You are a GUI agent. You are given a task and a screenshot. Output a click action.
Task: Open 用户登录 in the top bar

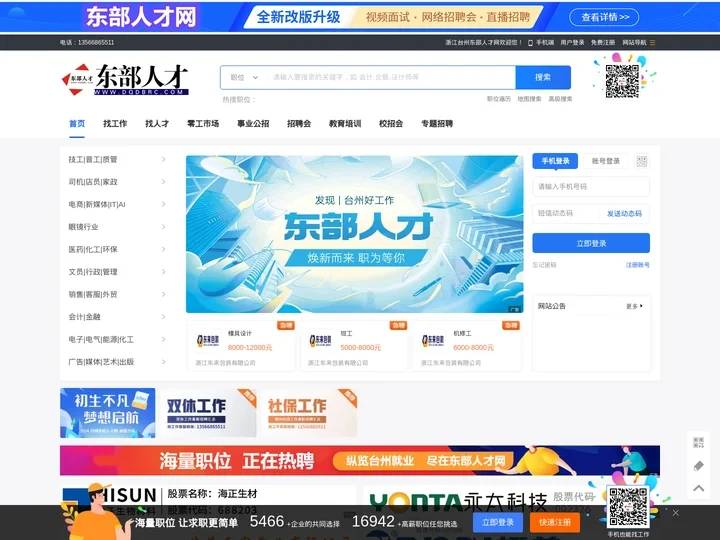coord(572,42)
